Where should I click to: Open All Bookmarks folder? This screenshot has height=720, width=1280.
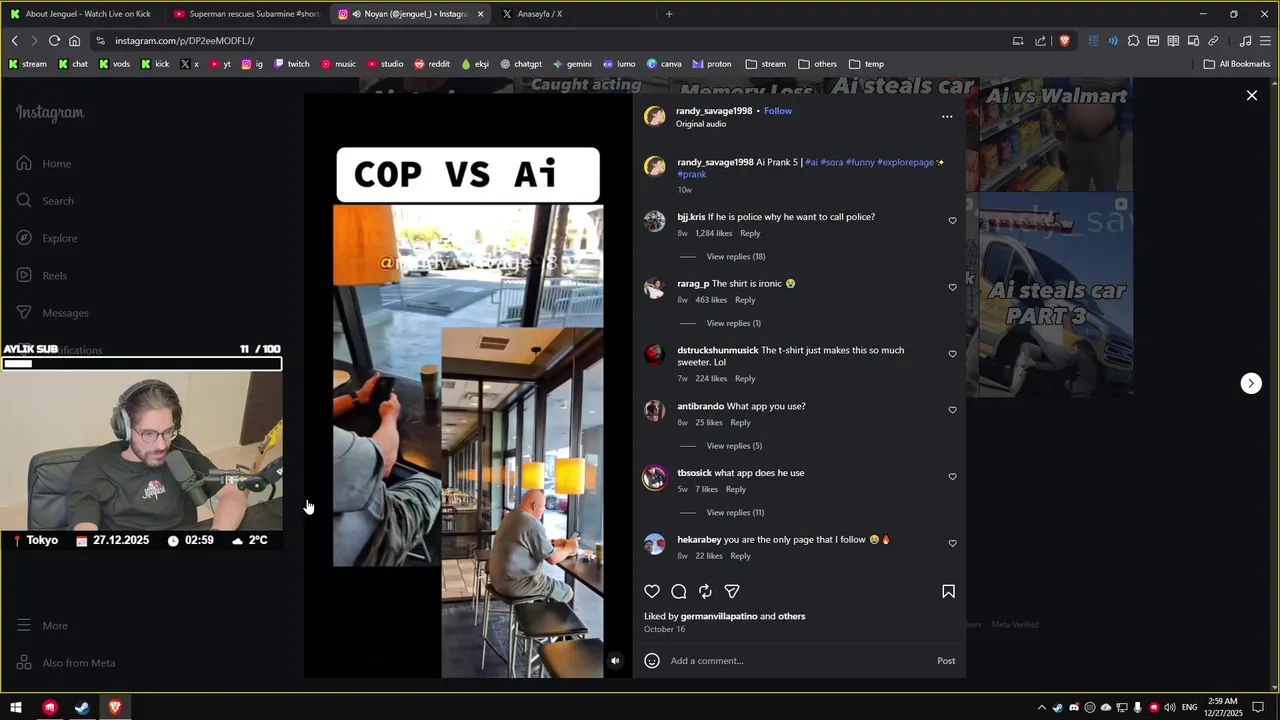click(x=1237, y=64)
